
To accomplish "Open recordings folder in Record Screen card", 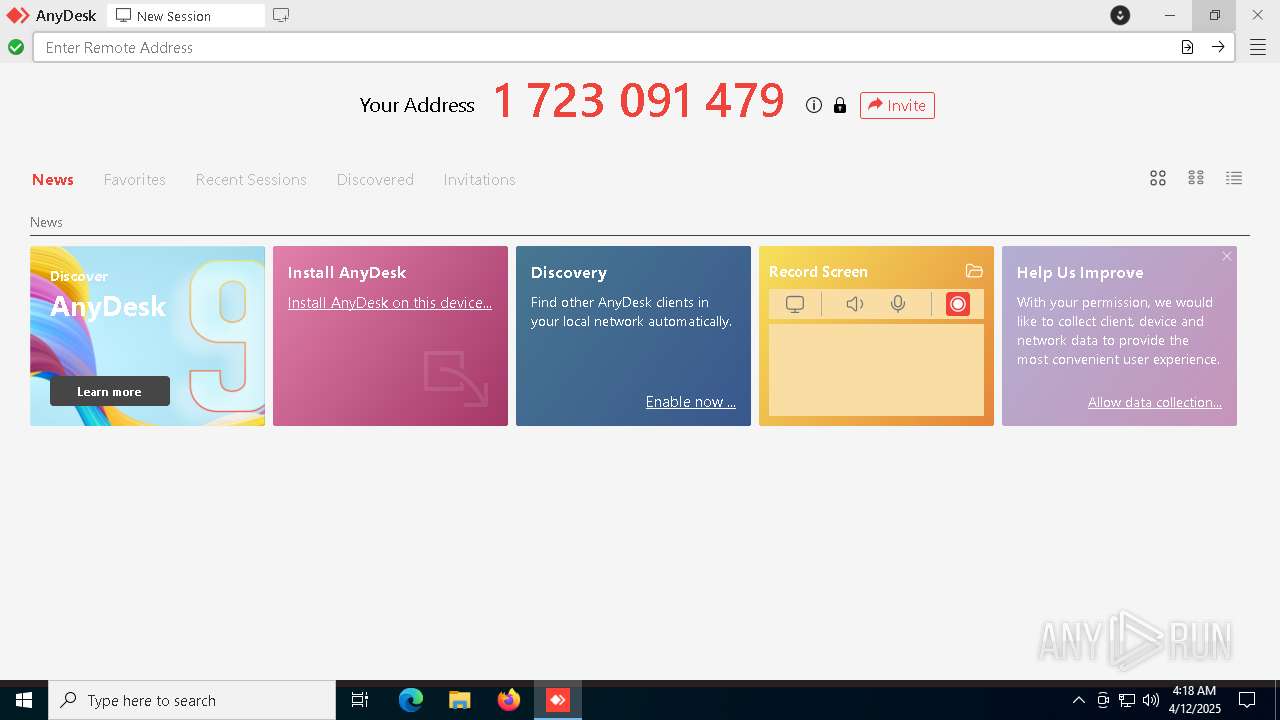I will [974, 271].
